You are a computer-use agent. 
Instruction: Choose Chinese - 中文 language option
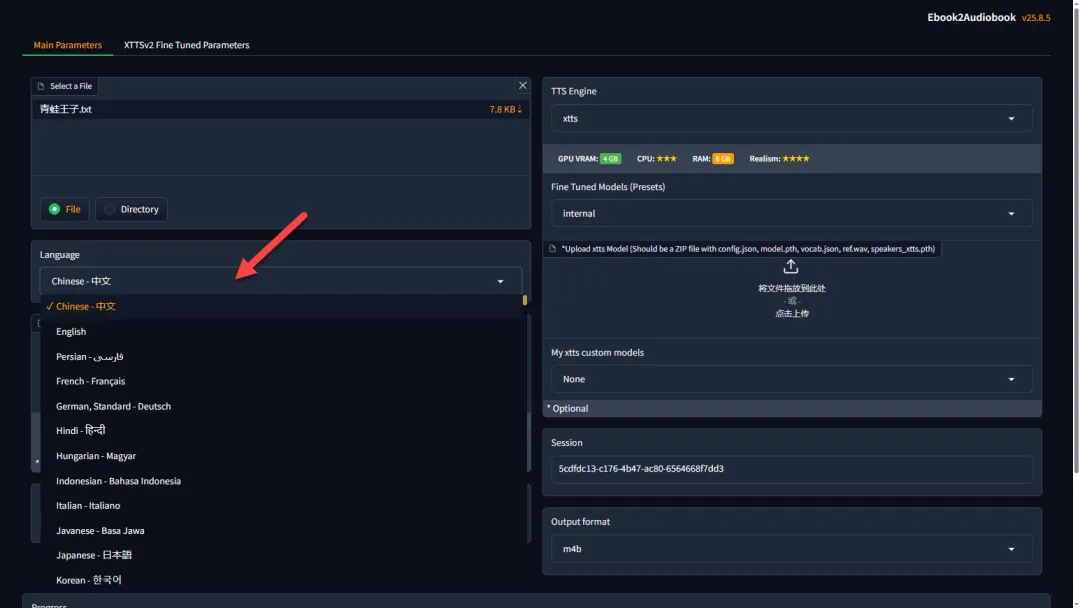point(282,306)
